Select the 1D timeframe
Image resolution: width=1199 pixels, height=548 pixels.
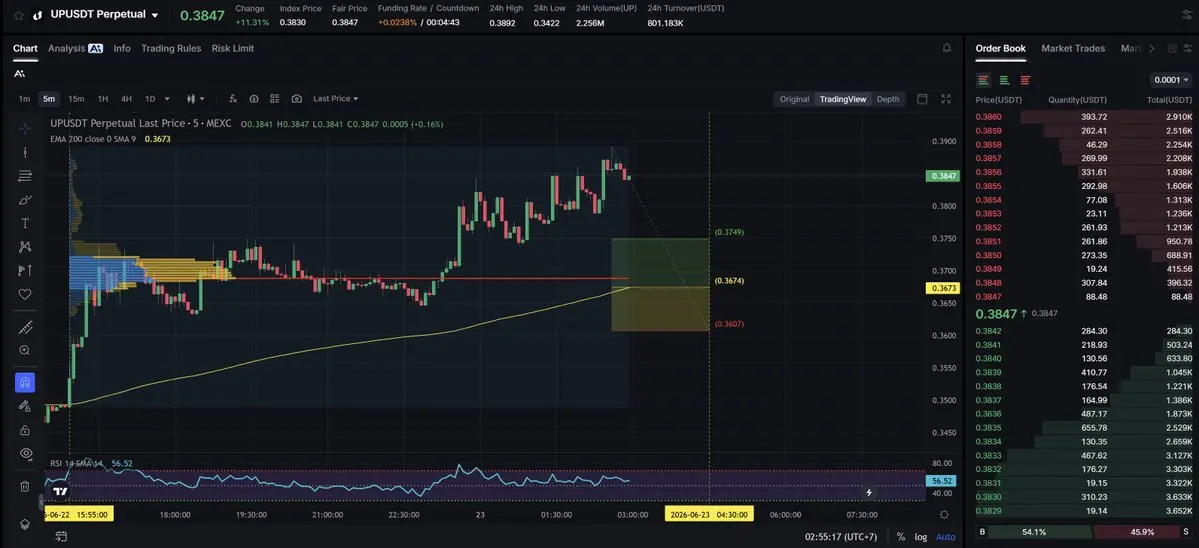[150, 99]
